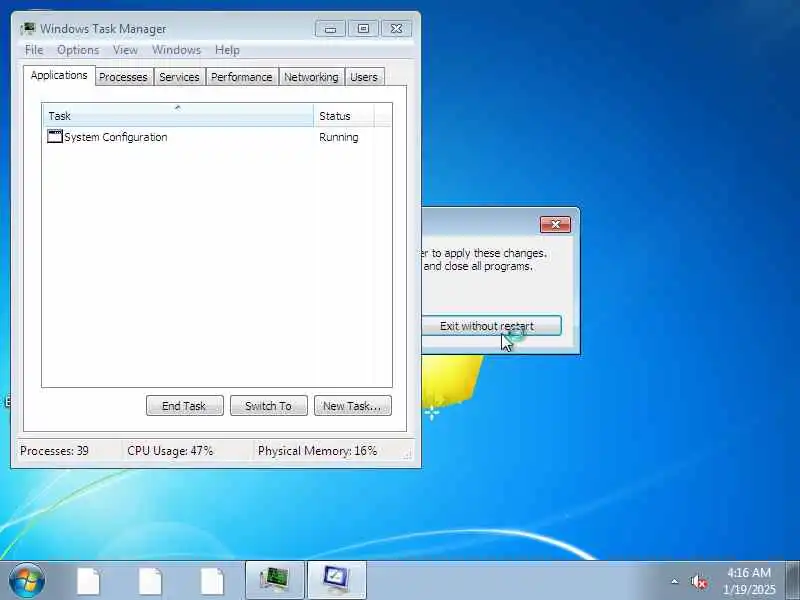Click the muted volume tray icon
The image size is (800, 600).
click(x=698, y=582)
